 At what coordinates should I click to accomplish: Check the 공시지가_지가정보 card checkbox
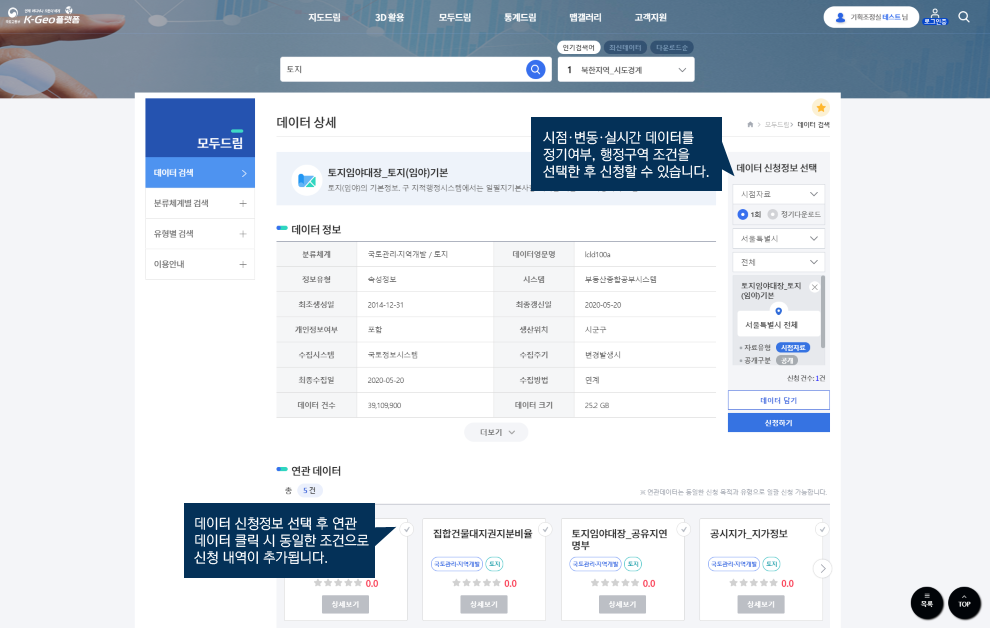coord(821,529)
